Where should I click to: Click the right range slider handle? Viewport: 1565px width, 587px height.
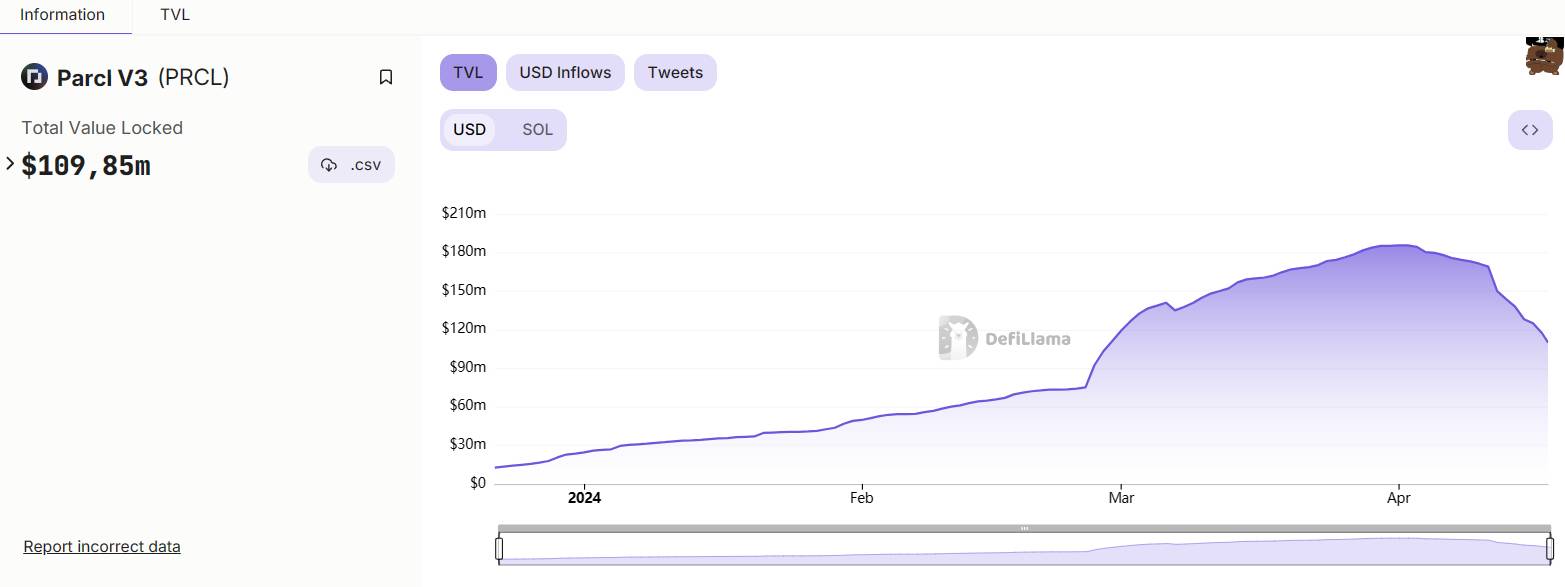coord(1550,548)
